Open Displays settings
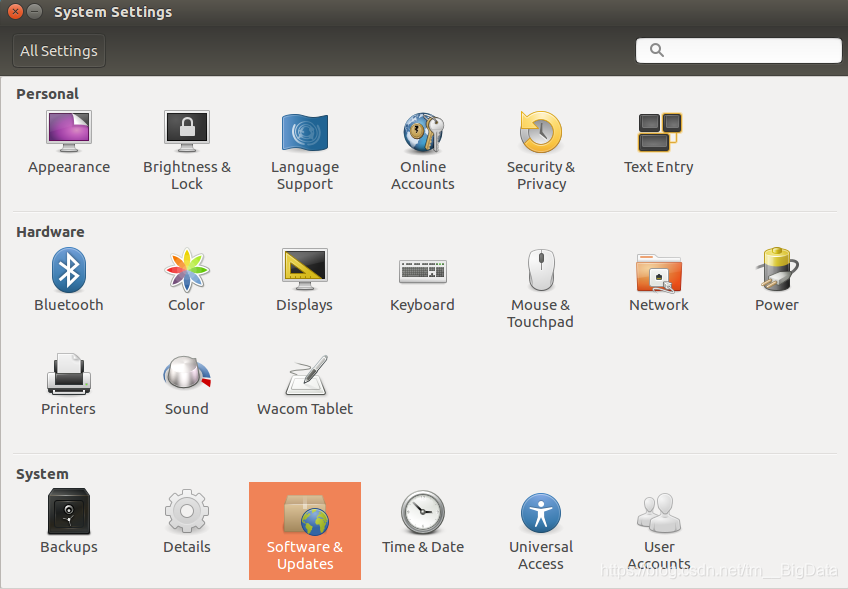This screenshot has width=848, height=589. [x=304, y=280]
